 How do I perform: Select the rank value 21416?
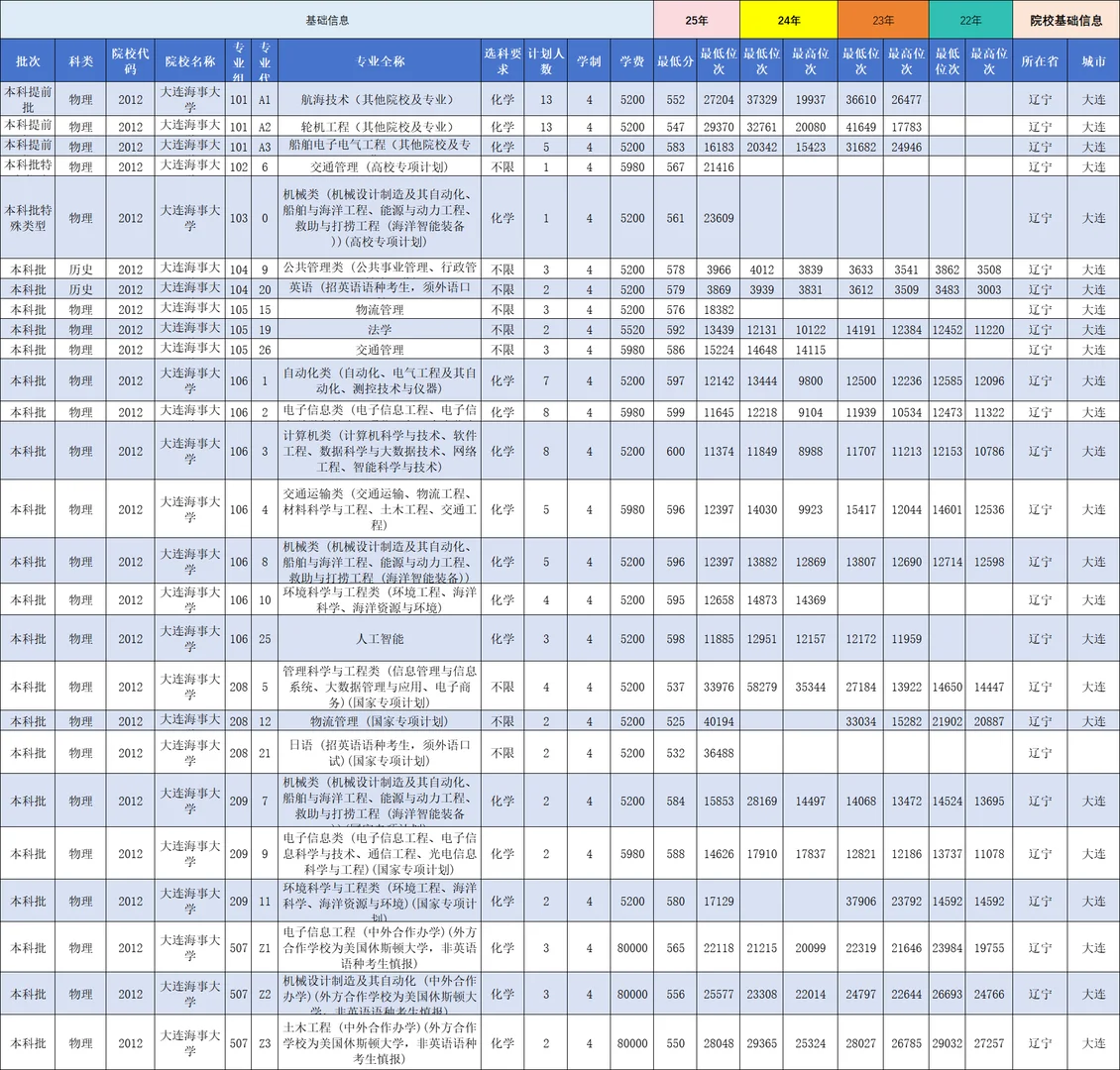click(x=719, y=167)
